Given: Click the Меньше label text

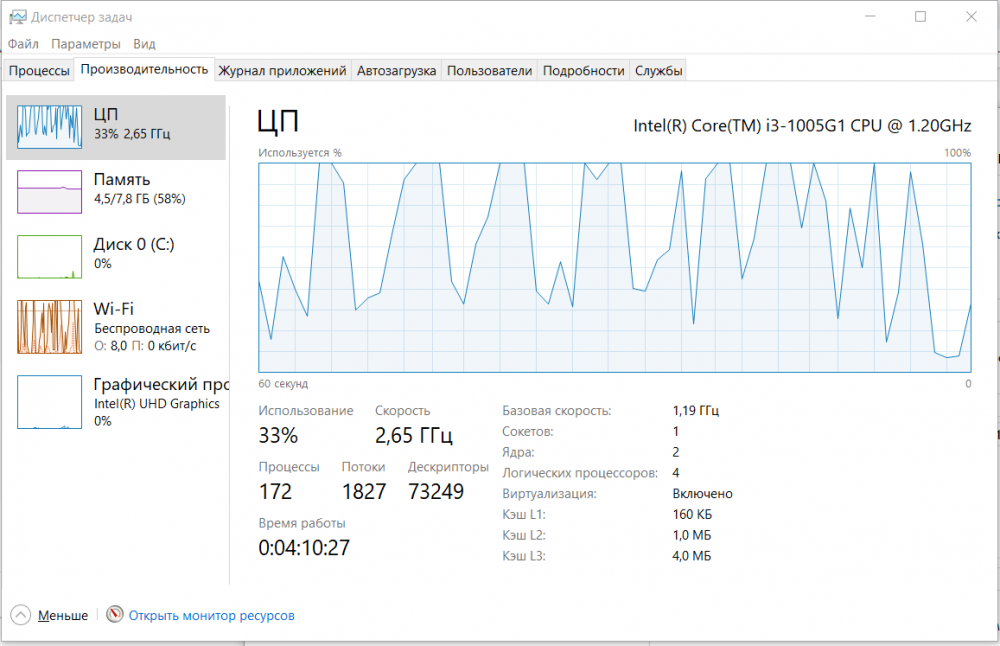Looking at the screenshot, I should pos(63,615).
